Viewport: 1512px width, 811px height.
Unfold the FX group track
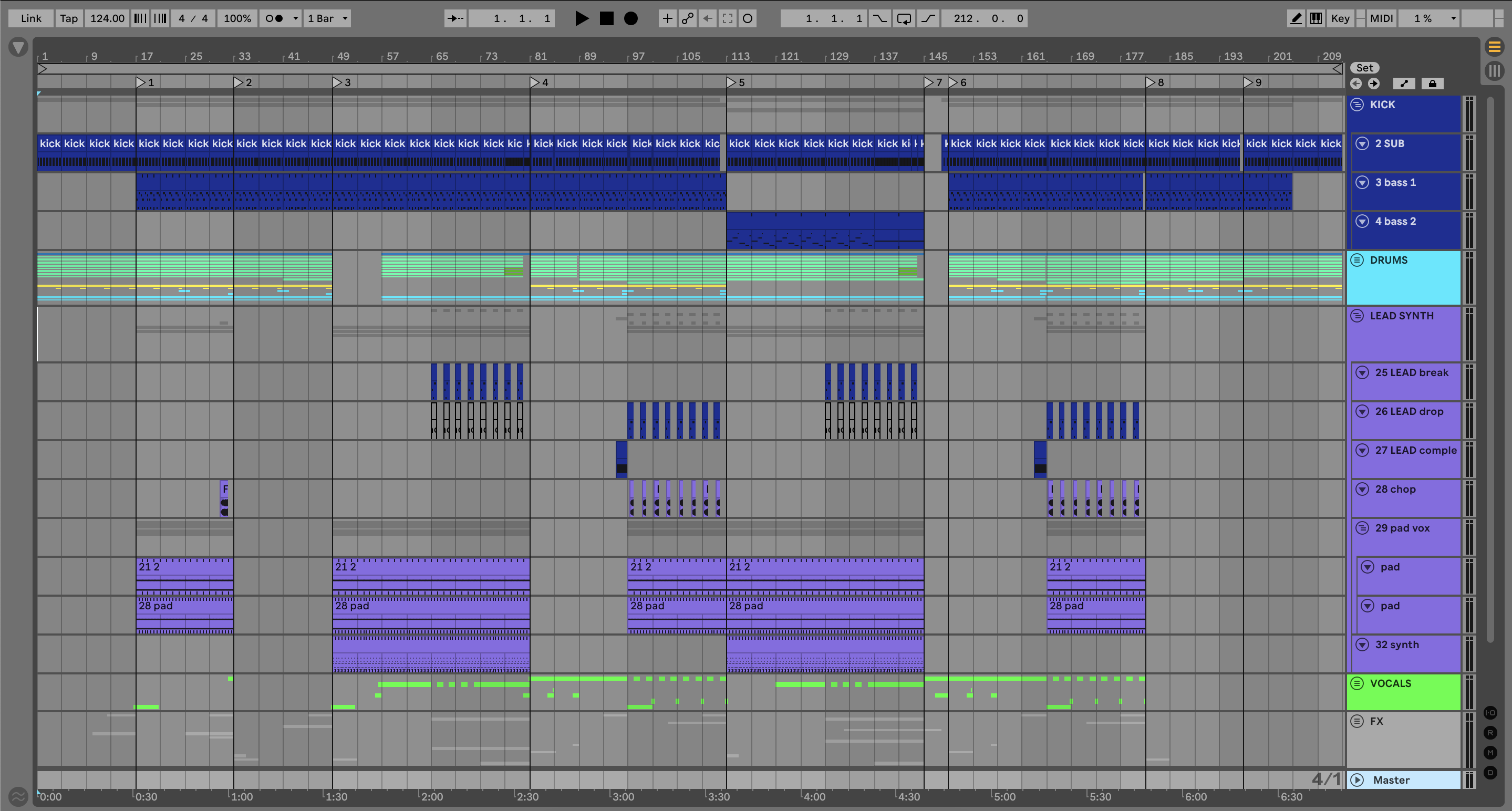1357,721
